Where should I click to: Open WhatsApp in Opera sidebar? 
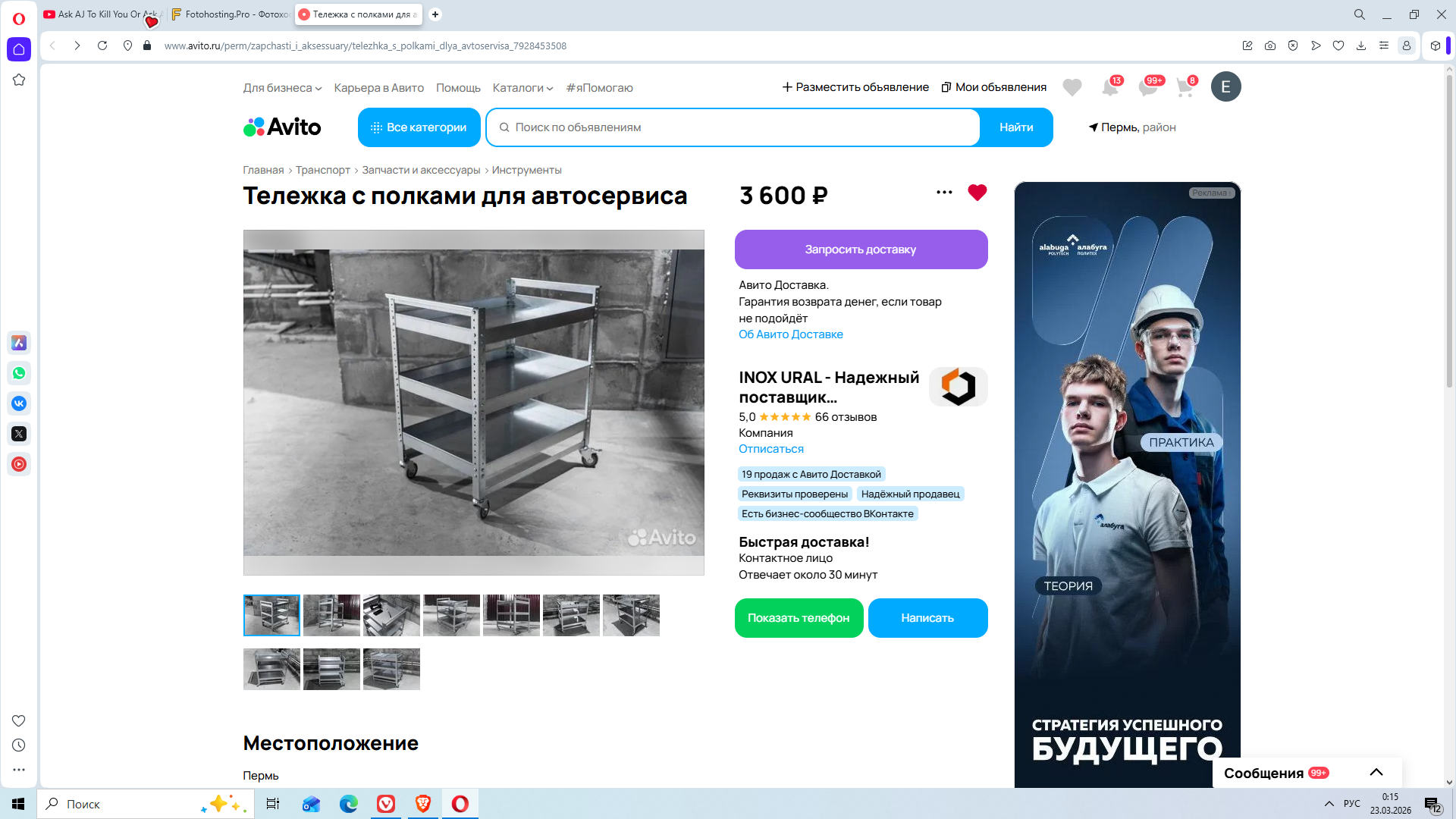click(x=19, y=373)
